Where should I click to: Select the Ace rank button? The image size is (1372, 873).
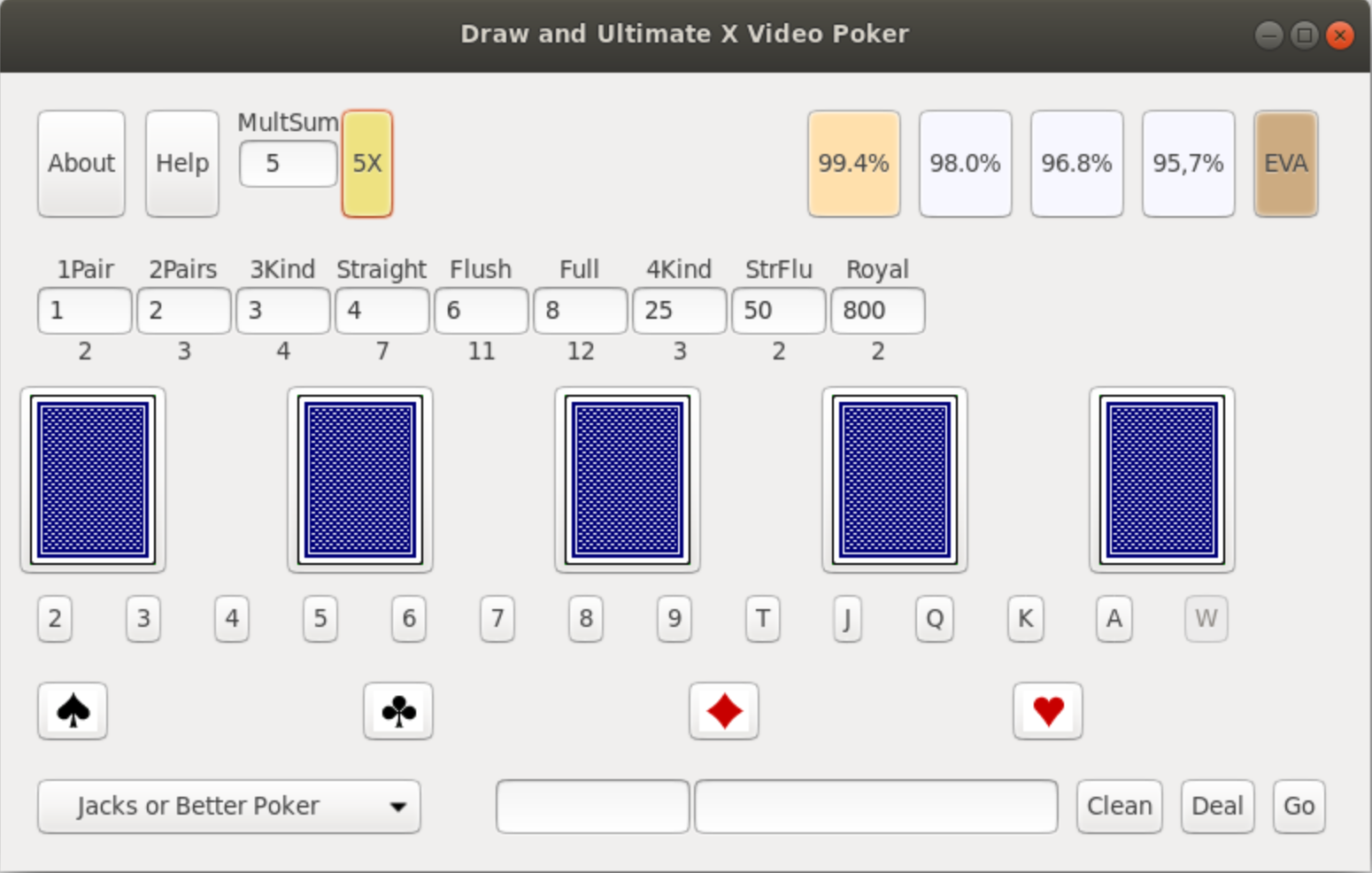point(1114,618)
